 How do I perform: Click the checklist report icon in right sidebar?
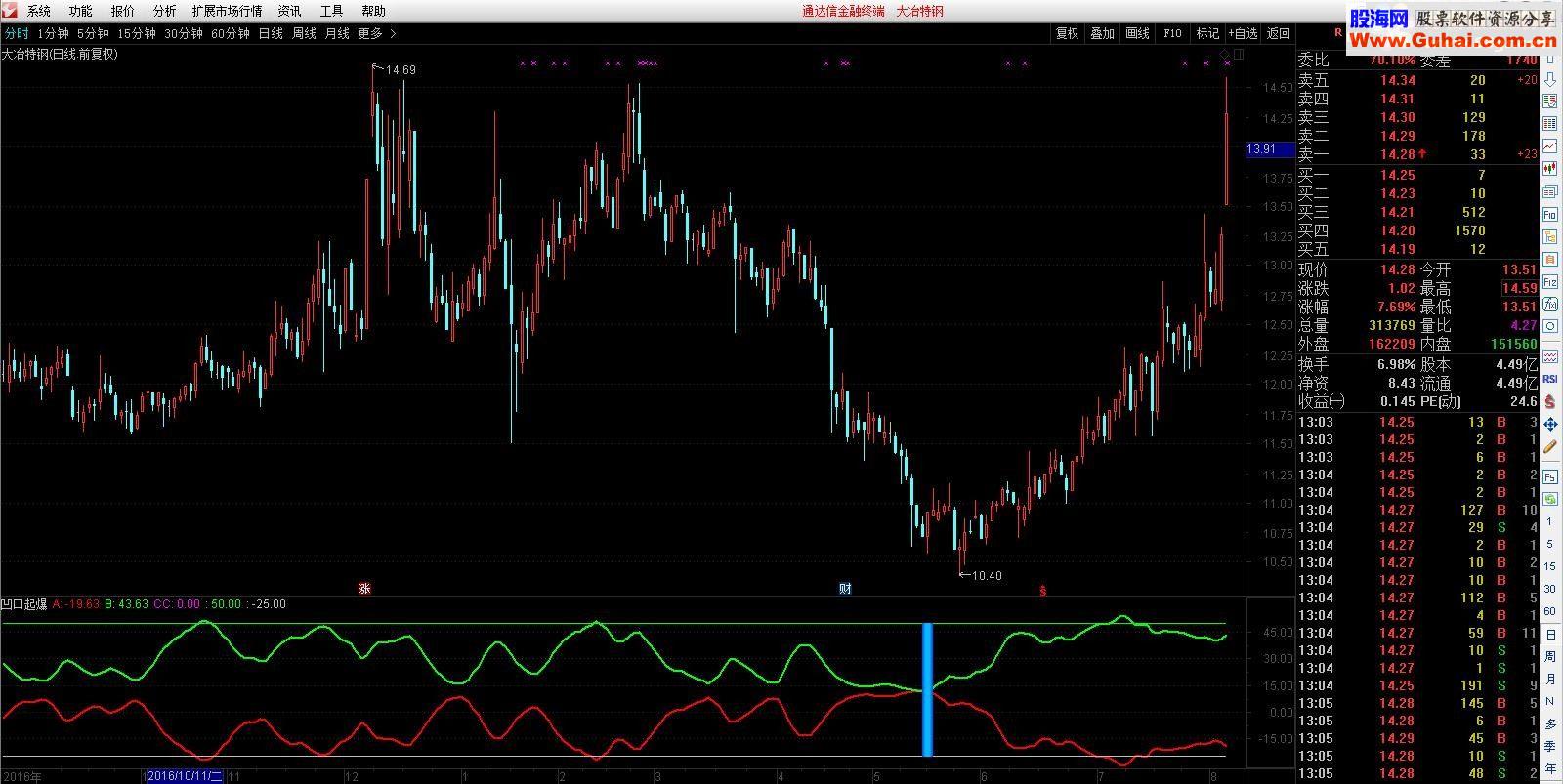[1550, 102]
